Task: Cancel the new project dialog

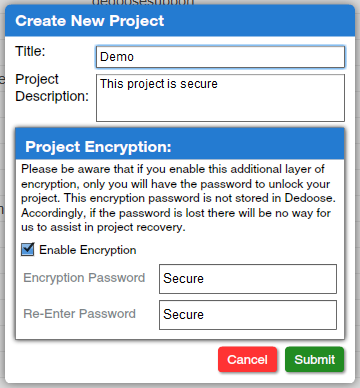Action: point(247,360)
